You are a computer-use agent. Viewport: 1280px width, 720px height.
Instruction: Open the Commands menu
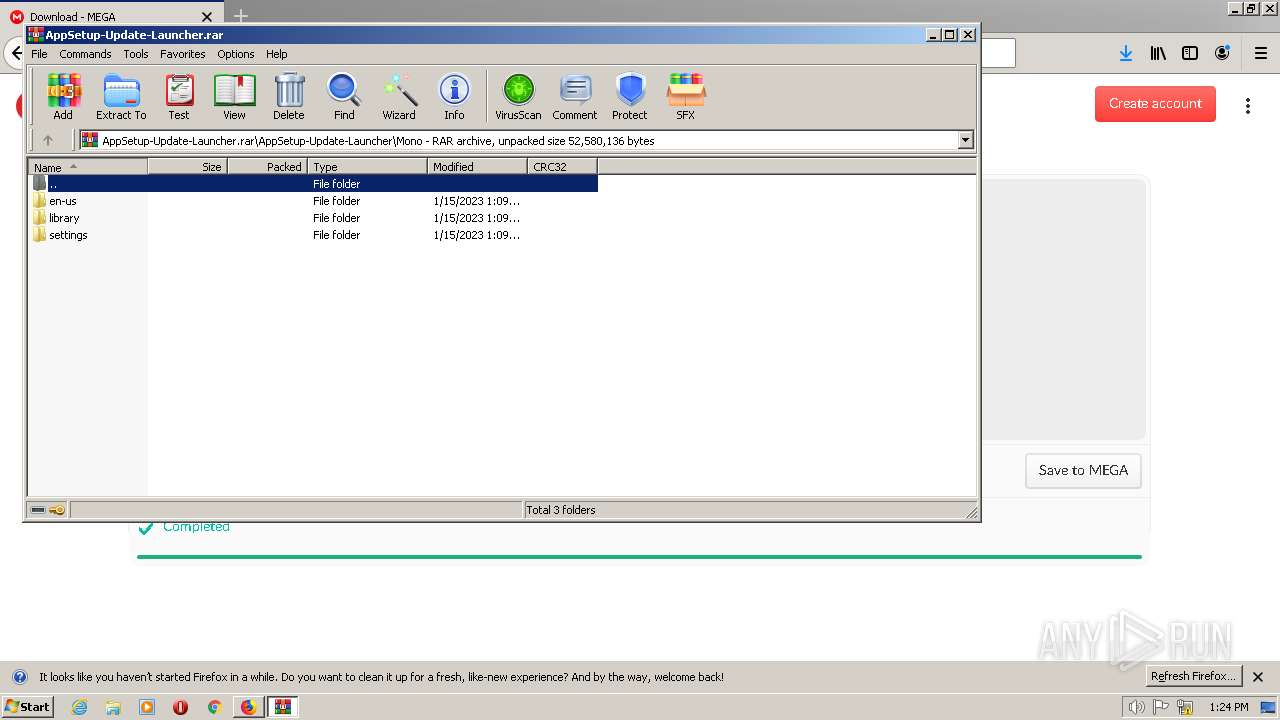pos(85,54)
